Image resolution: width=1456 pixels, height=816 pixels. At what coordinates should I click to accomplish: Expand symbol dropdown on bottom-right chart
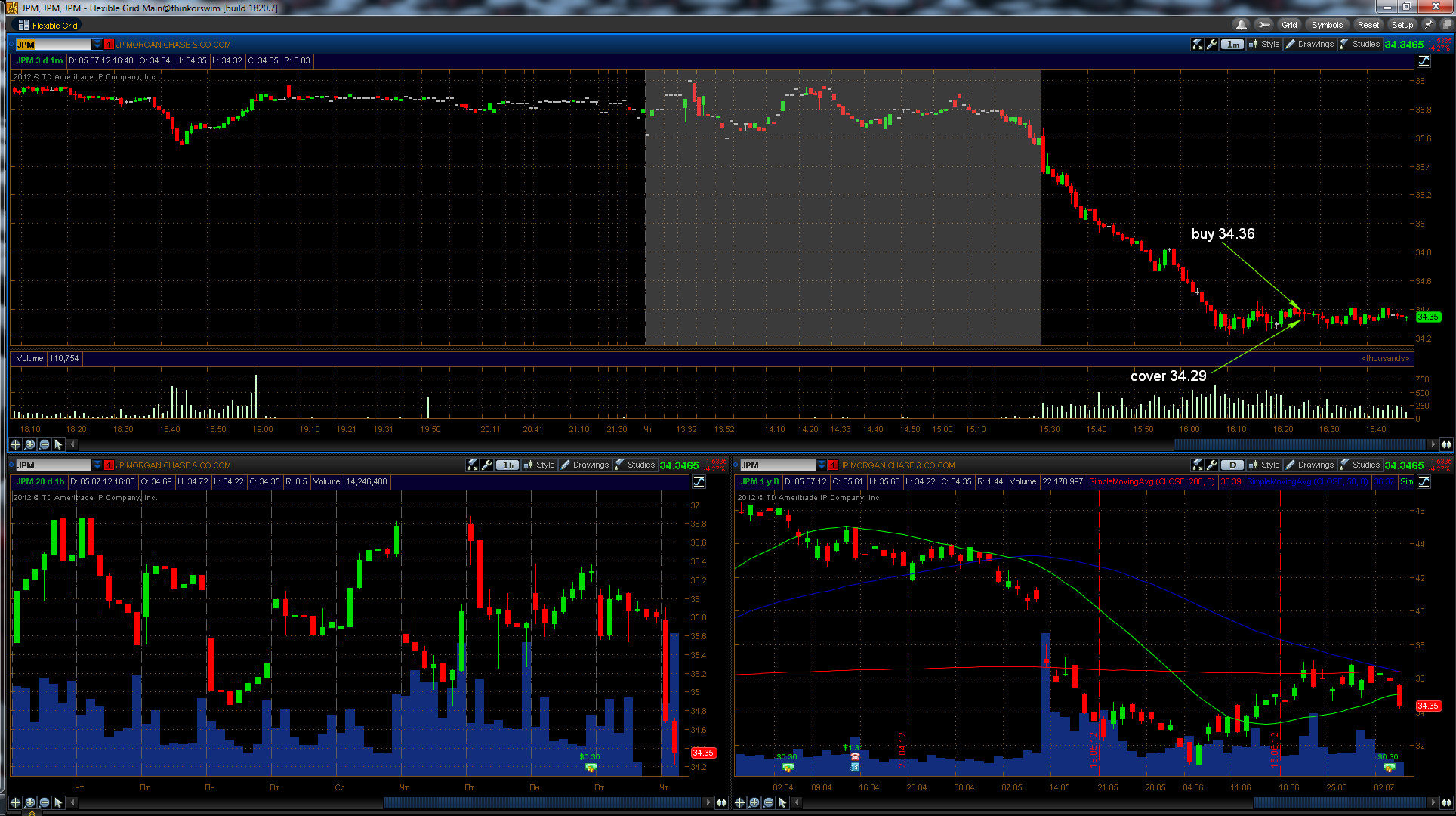pos(822,465)
